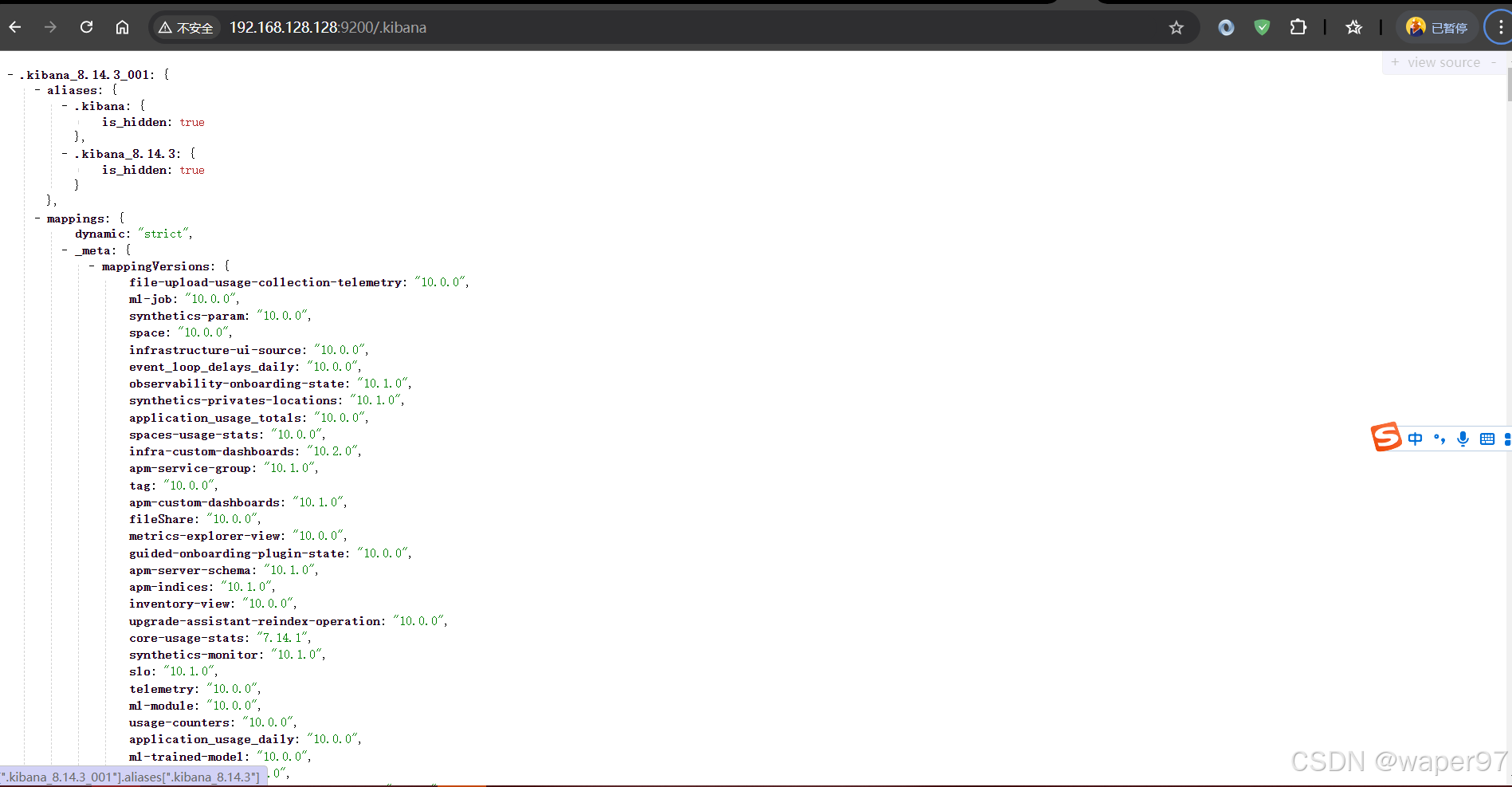
Task: Collapse all nodes with the minus button
Action: point(1494,62)
